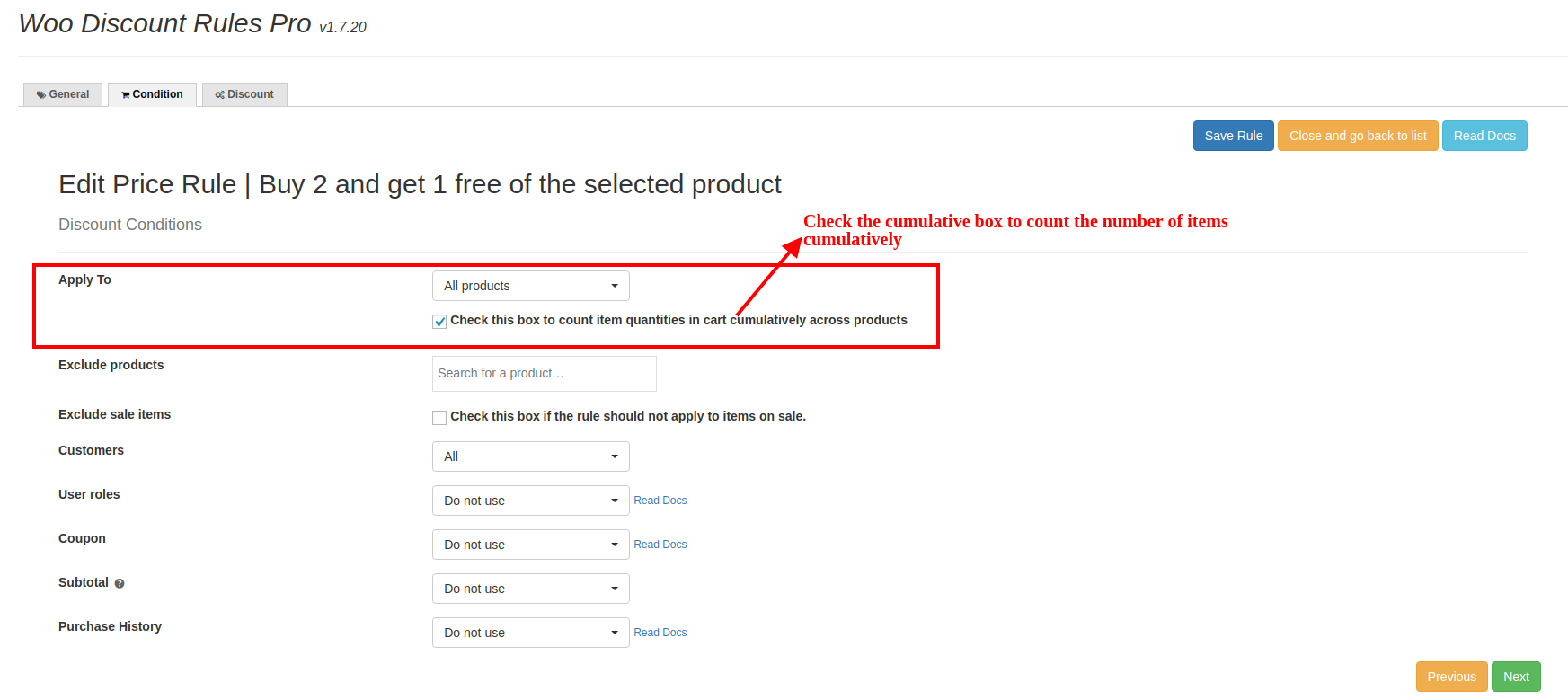Open Read Docs button at top right

click(x=1484, y=136)
